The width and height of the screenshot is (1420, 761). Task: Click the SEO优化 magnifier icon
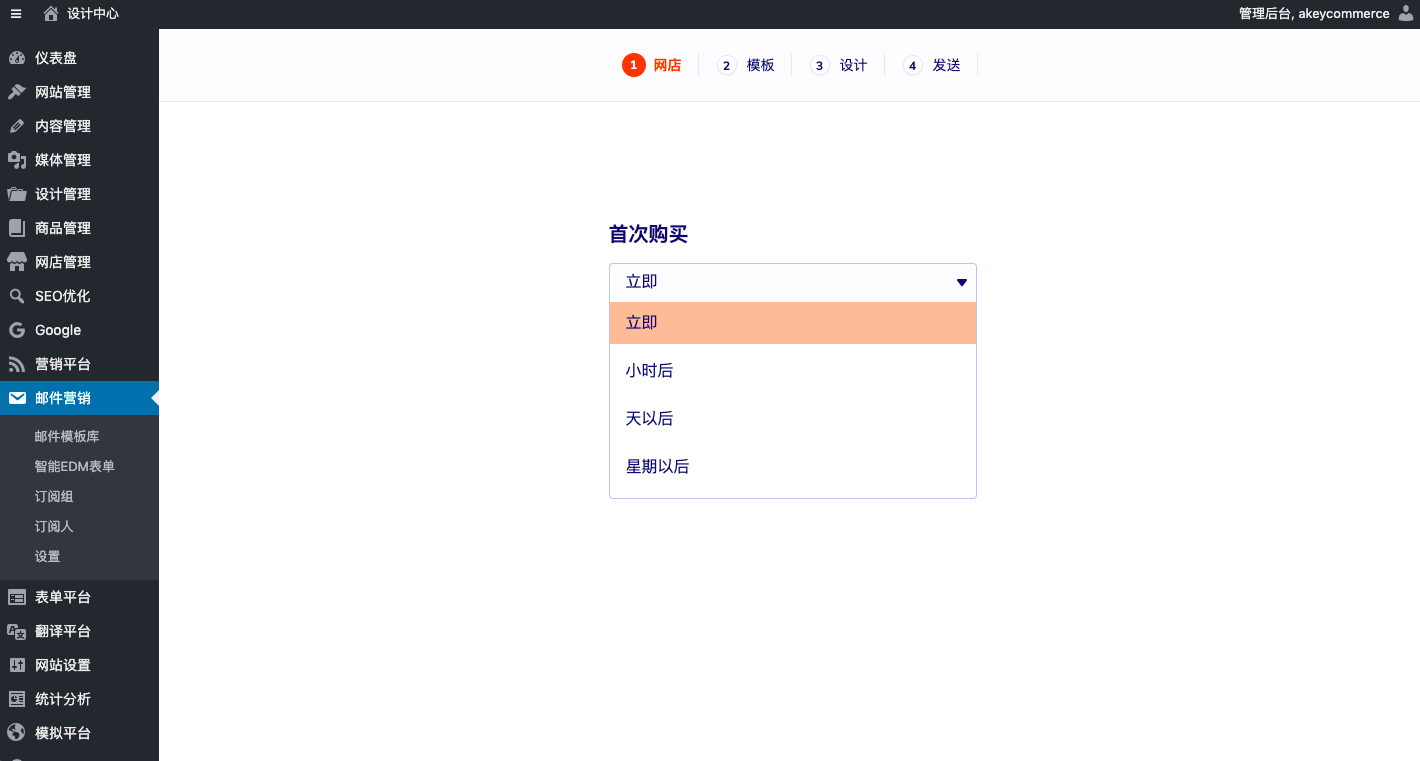[x=17, y=296]
